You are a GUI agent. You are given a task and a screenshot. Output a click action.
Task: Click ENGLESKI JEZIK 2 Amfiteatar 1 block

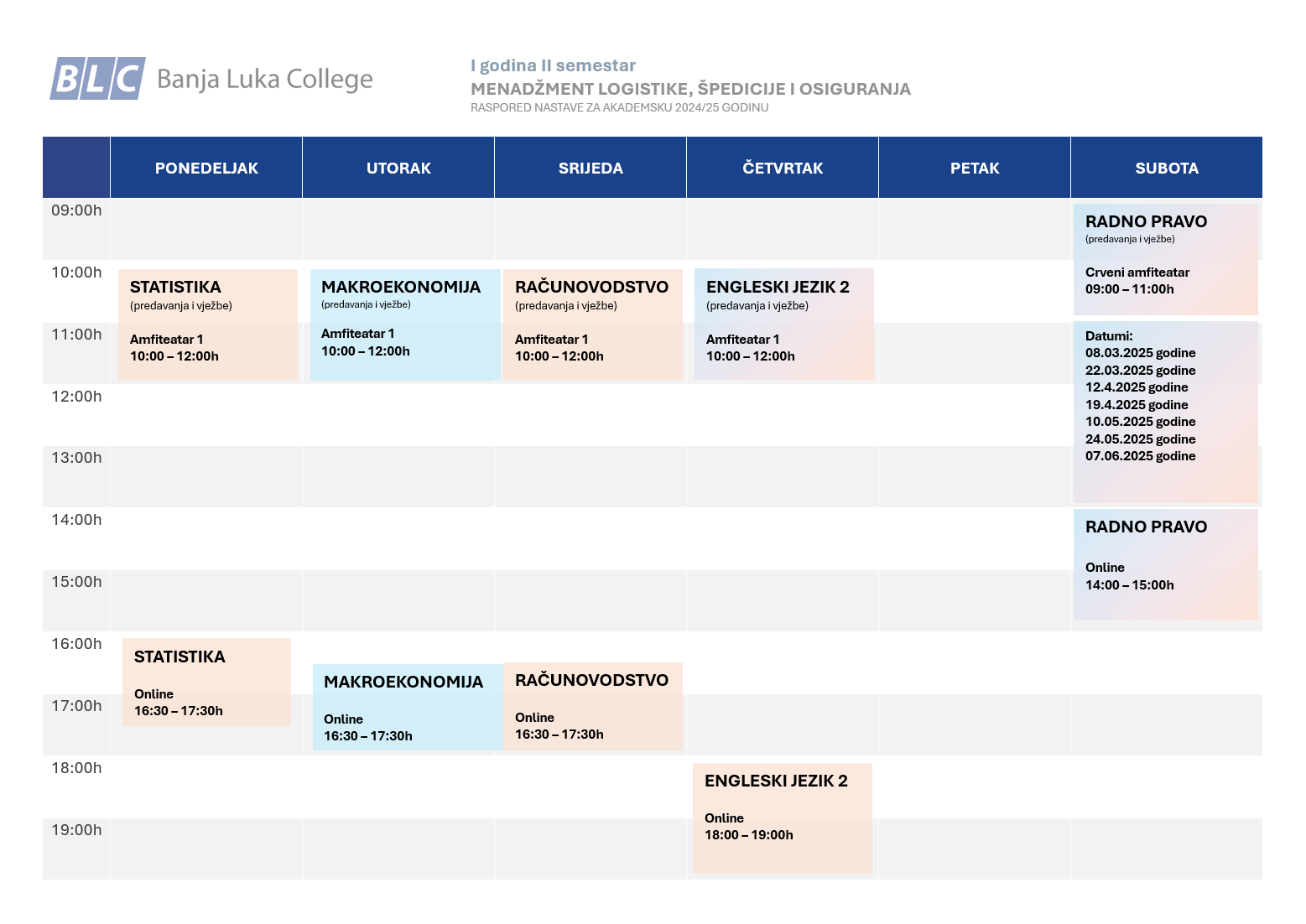(784, 324)
